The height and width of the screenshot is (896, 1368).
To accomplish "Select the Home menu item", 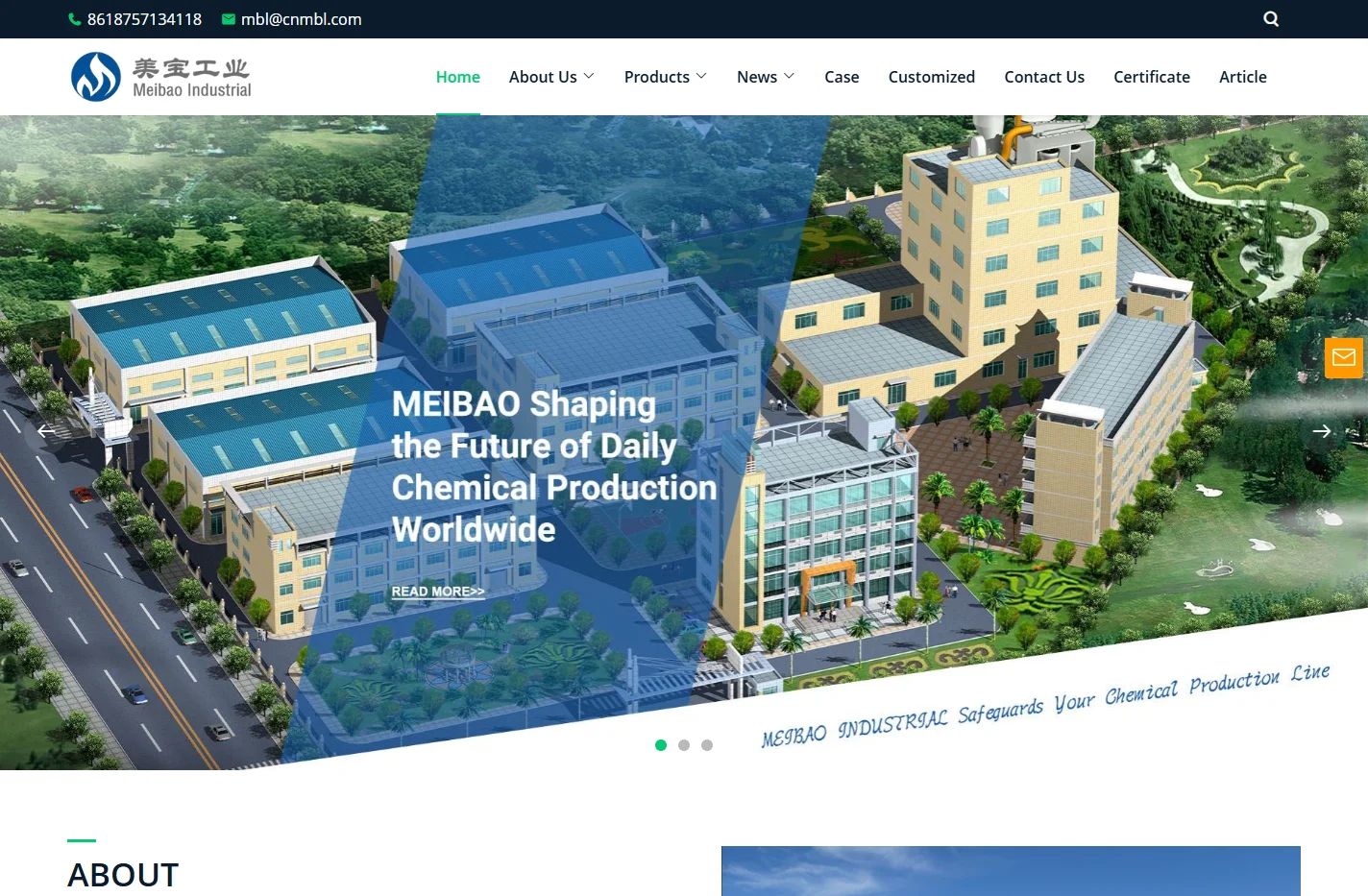I will pyautogui.click(x=458, y=77).
